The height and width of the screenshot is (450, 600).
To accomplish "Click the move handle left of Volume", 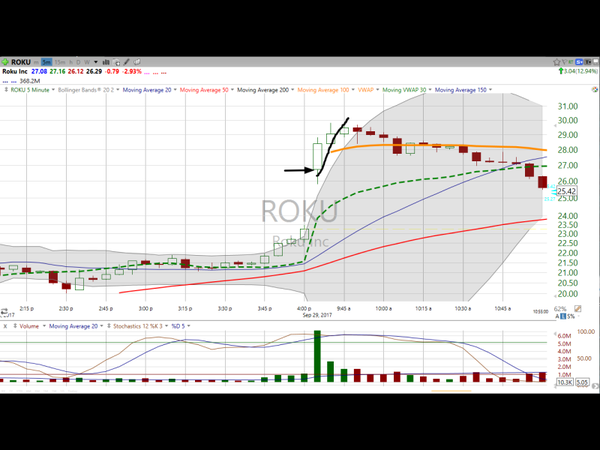I will pos(15,326).
